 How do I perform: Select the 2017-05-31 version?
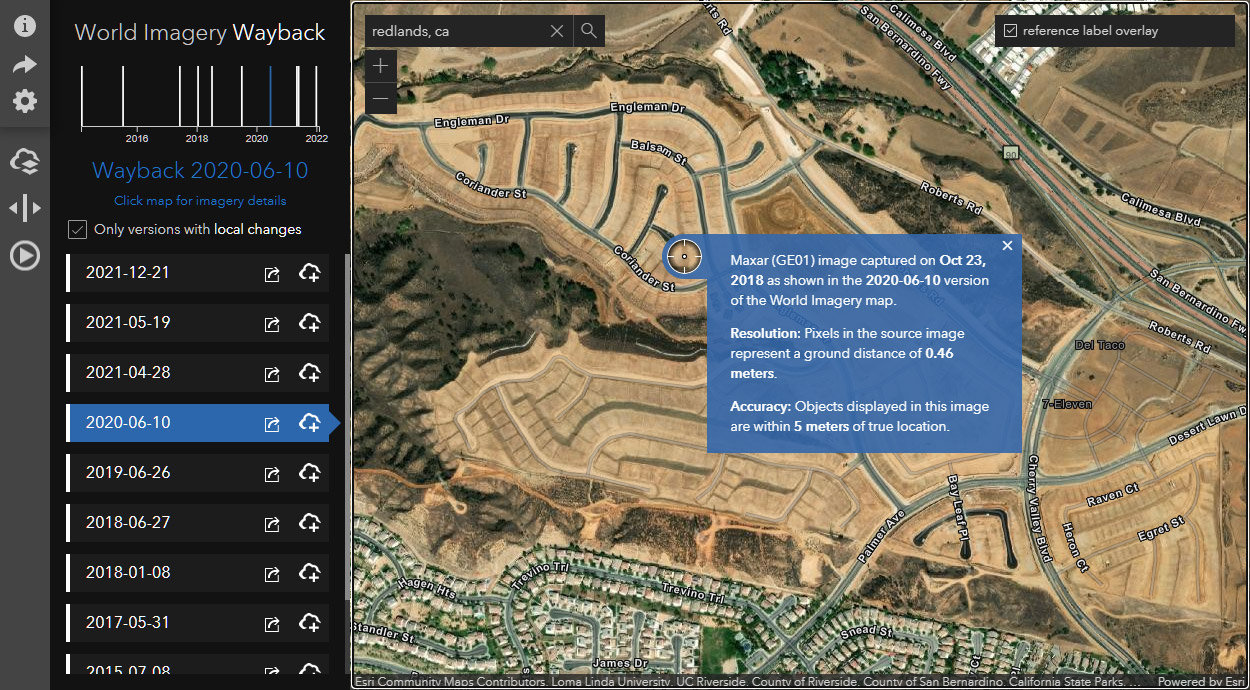(197, 623)
